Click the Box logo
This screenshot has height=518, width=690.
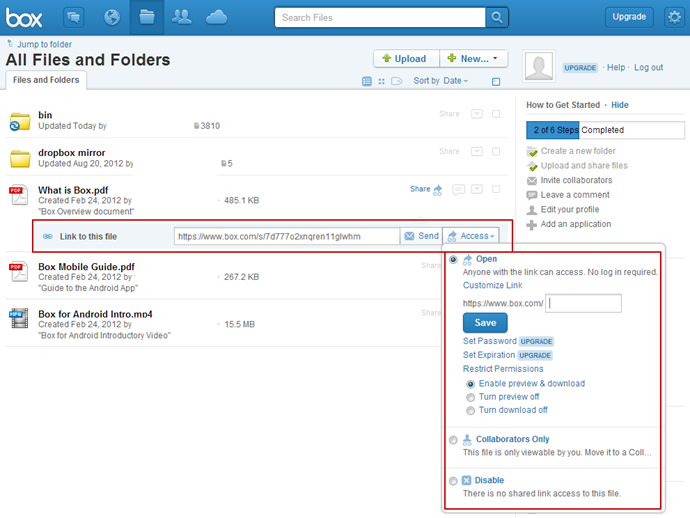coord(24,18)
